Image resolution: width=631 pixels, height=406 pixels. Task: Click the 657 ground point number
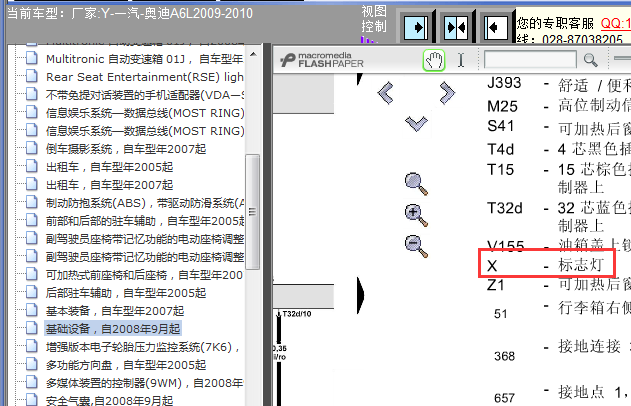[505, 398]
